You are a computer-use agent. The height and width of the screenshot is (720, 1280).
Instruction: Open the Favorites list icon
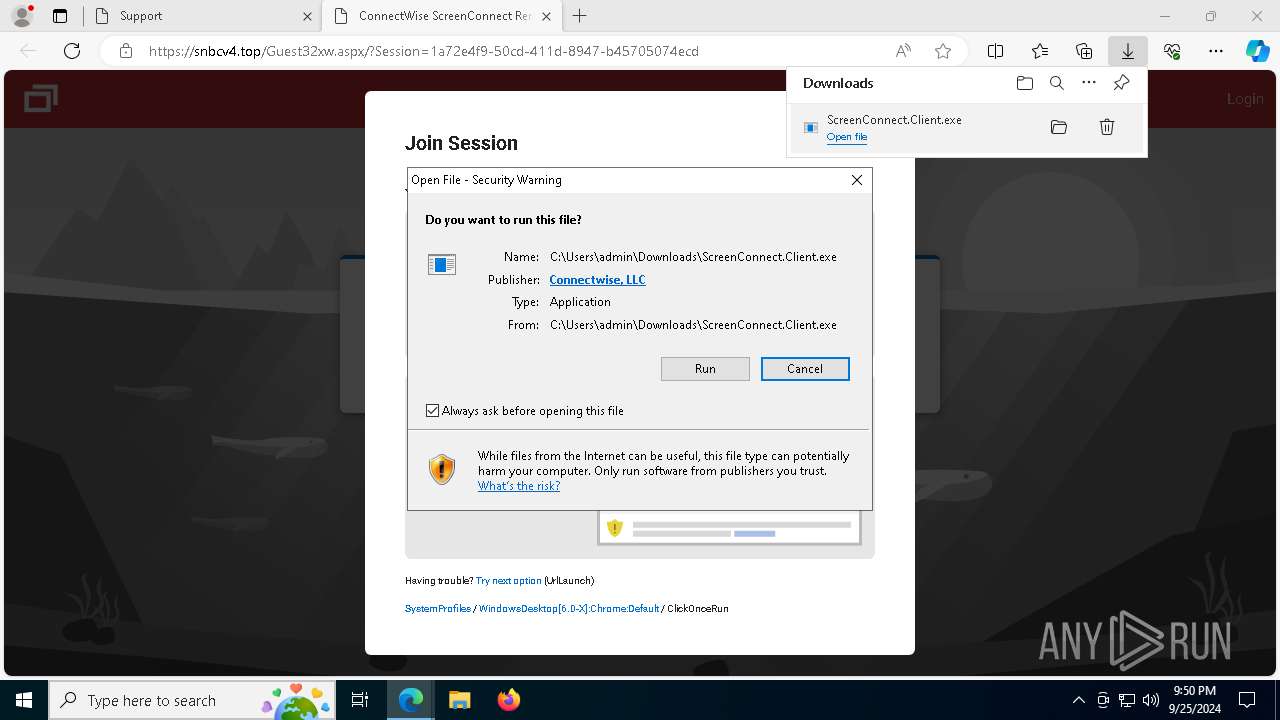[x=1040, y=51]
